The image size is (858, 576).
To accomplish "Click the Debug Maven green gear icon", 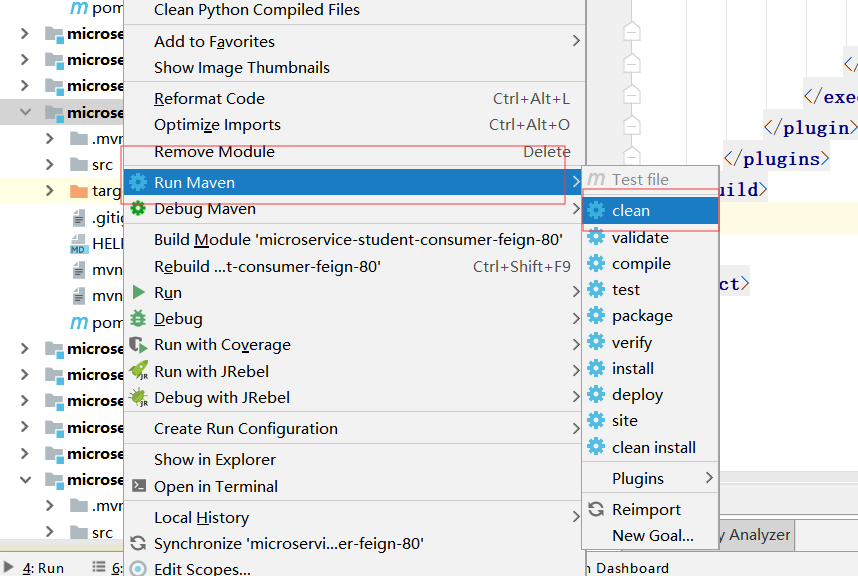I will point(138,208).
